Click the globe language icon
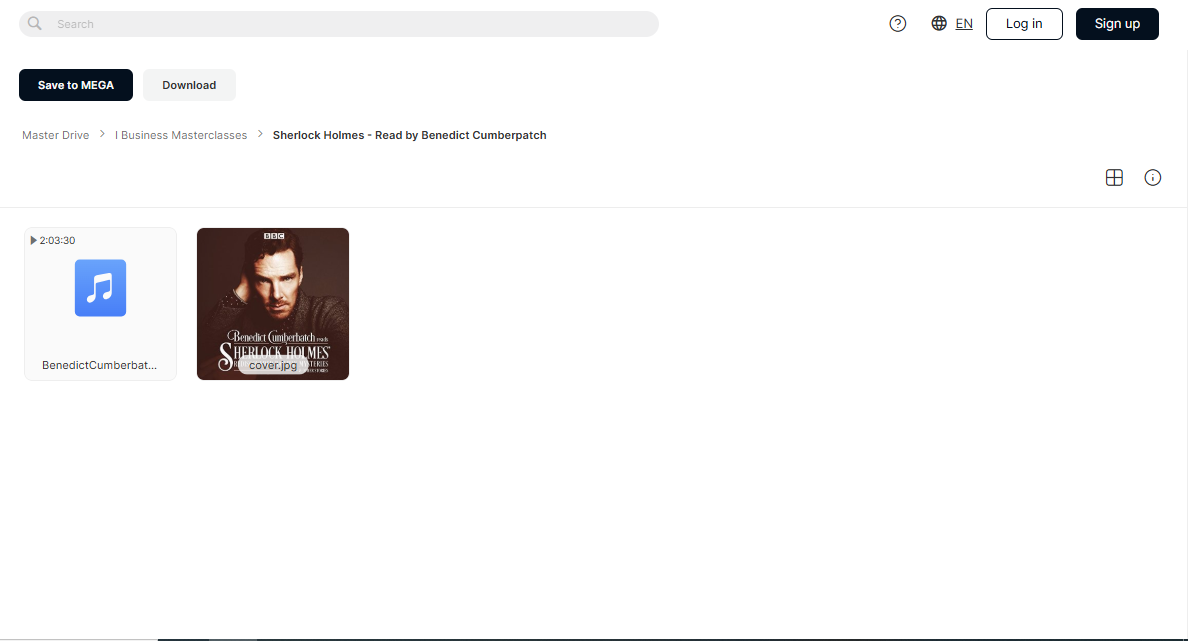This screenshot has width=1188, height=641. (939, 23)
